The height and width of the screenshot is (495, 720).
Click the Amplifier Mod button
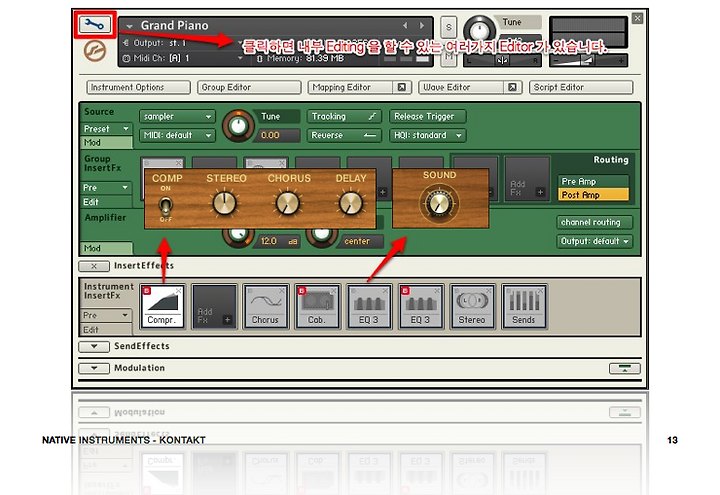click(x=107, y=248)
